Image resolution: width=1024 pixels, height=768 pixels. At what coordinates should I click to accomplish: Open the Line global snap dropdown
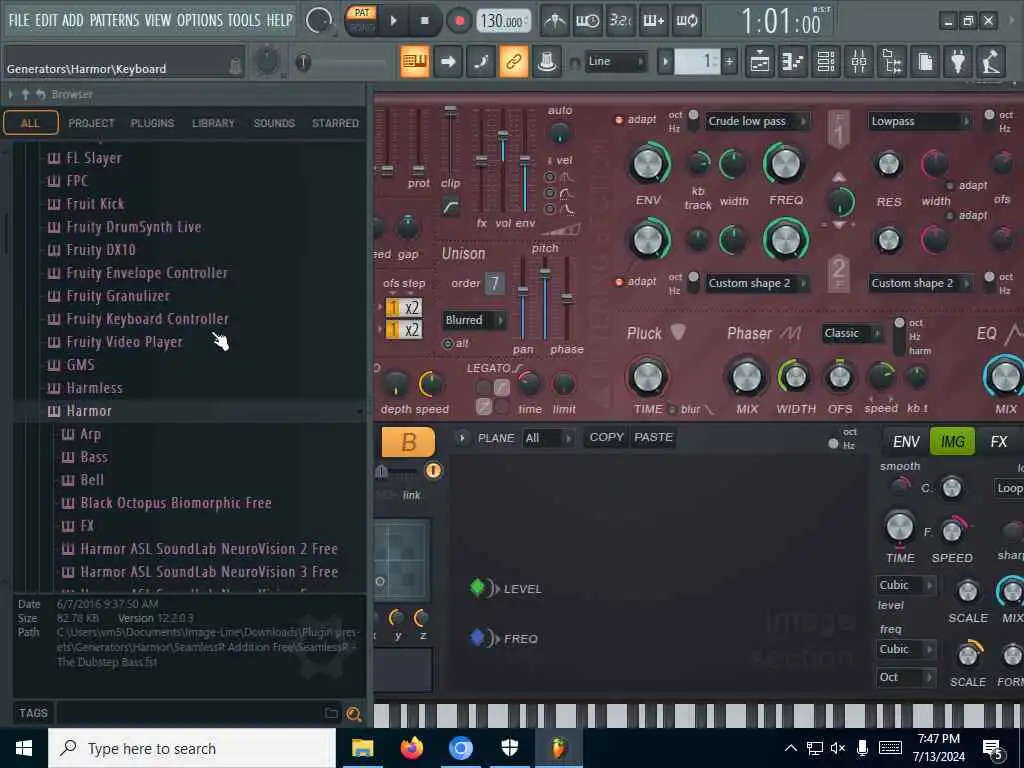click(615, 61)
